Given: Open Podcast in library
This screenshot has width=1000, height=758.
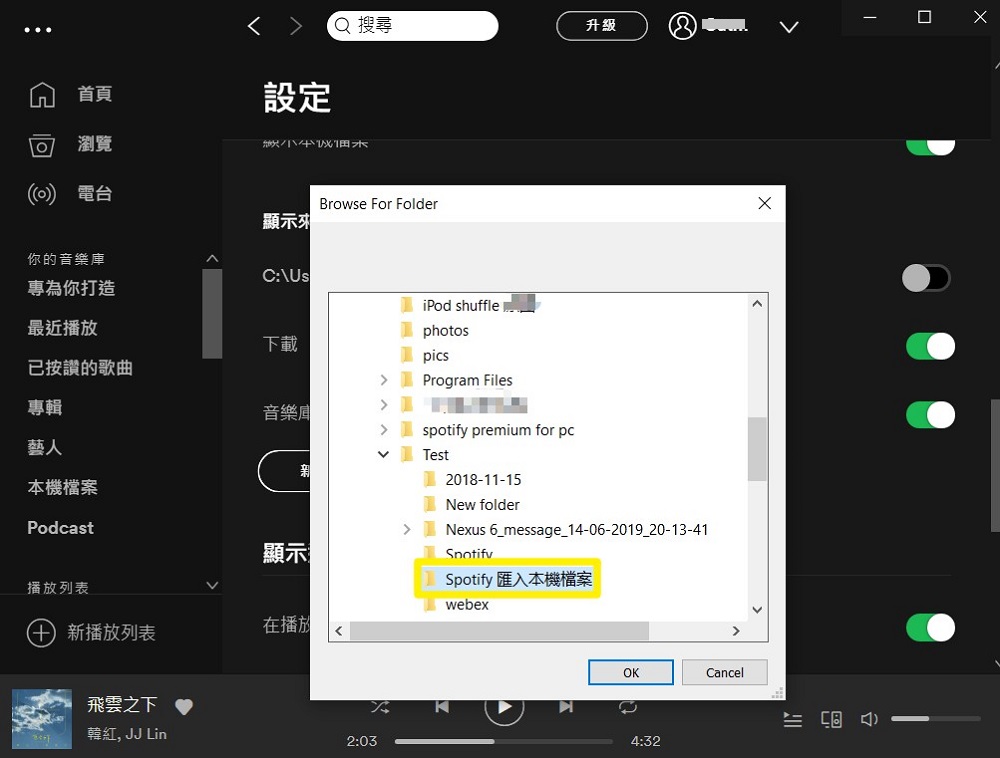Looking at the screenshot, I should pyautogui.click(x=60, y=528).
